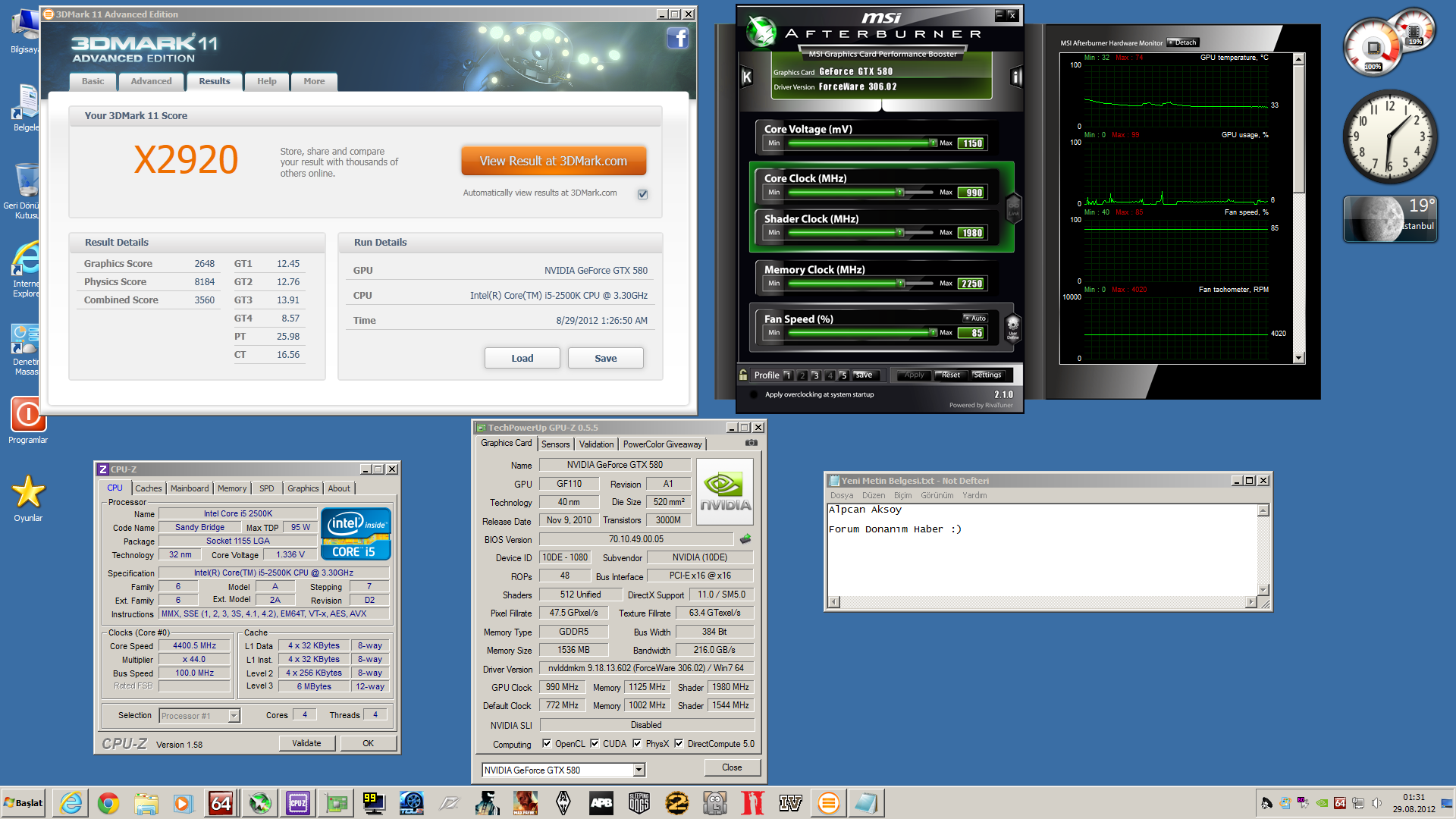This screenshot has height=819, width=1456.
Task: Open Afterburner Settings button
Action: coord(987,375)
